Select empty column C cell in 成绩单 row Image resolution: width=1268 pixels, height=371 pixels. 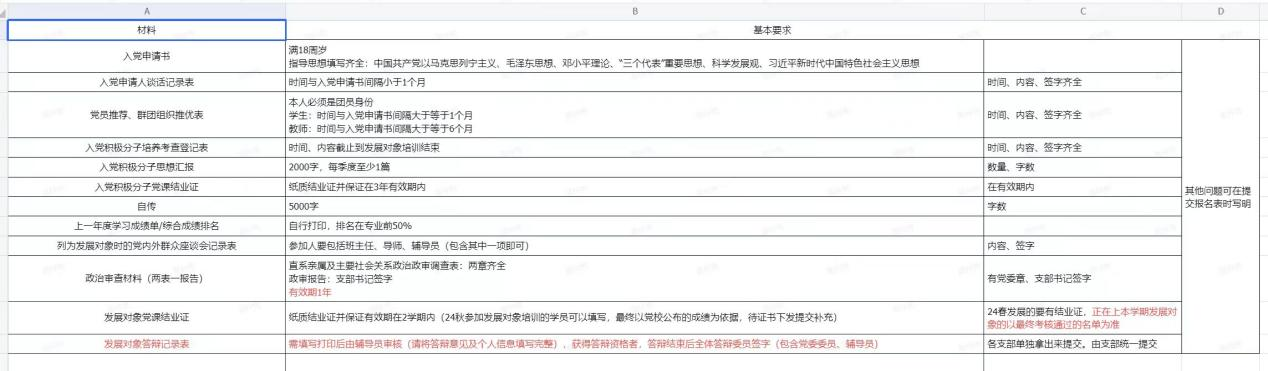[x=1083, y=226]
